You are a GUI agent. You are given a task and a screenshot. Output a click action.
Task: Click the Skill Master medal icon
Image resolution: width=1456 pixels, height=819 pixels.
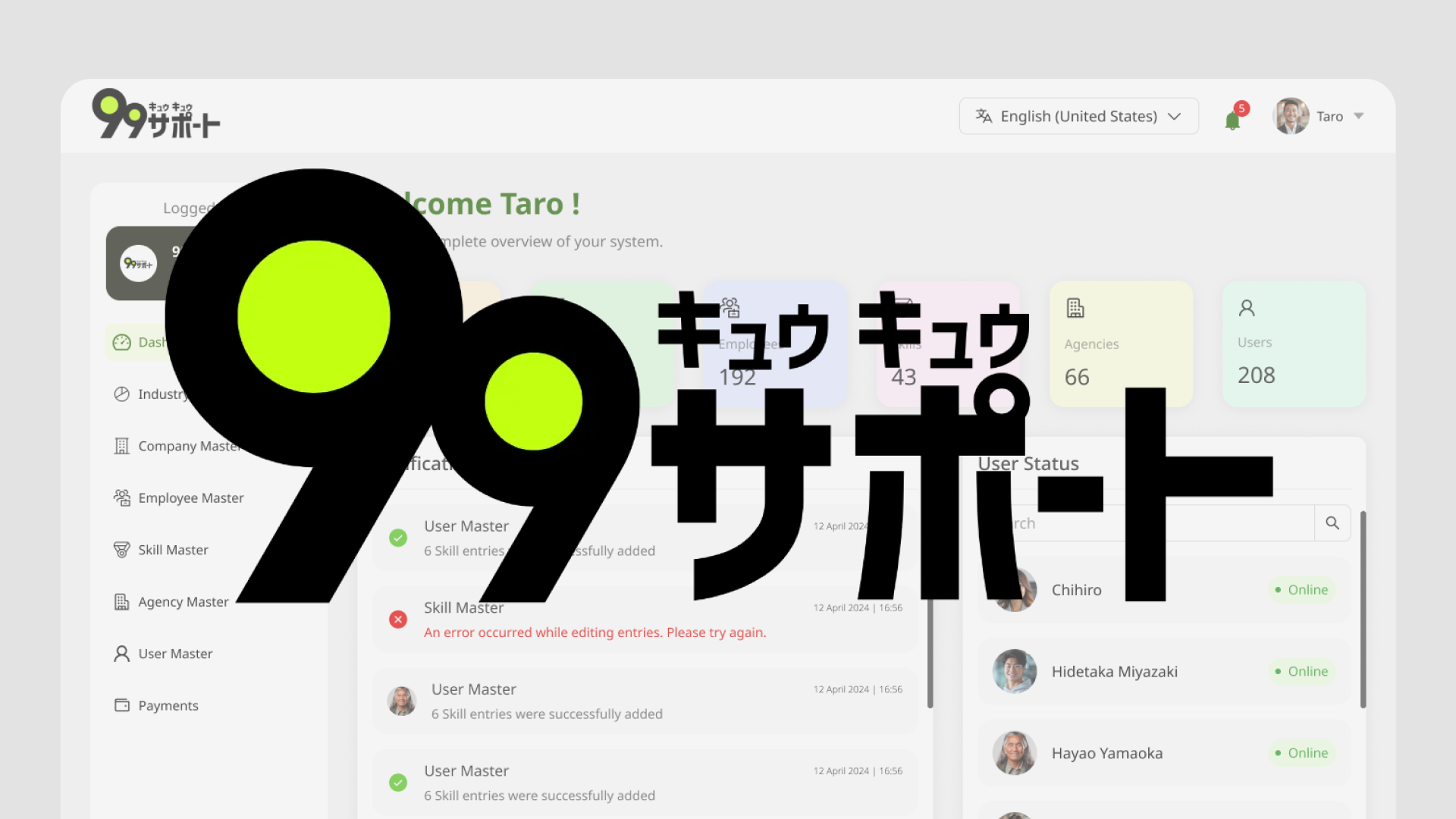121,550
